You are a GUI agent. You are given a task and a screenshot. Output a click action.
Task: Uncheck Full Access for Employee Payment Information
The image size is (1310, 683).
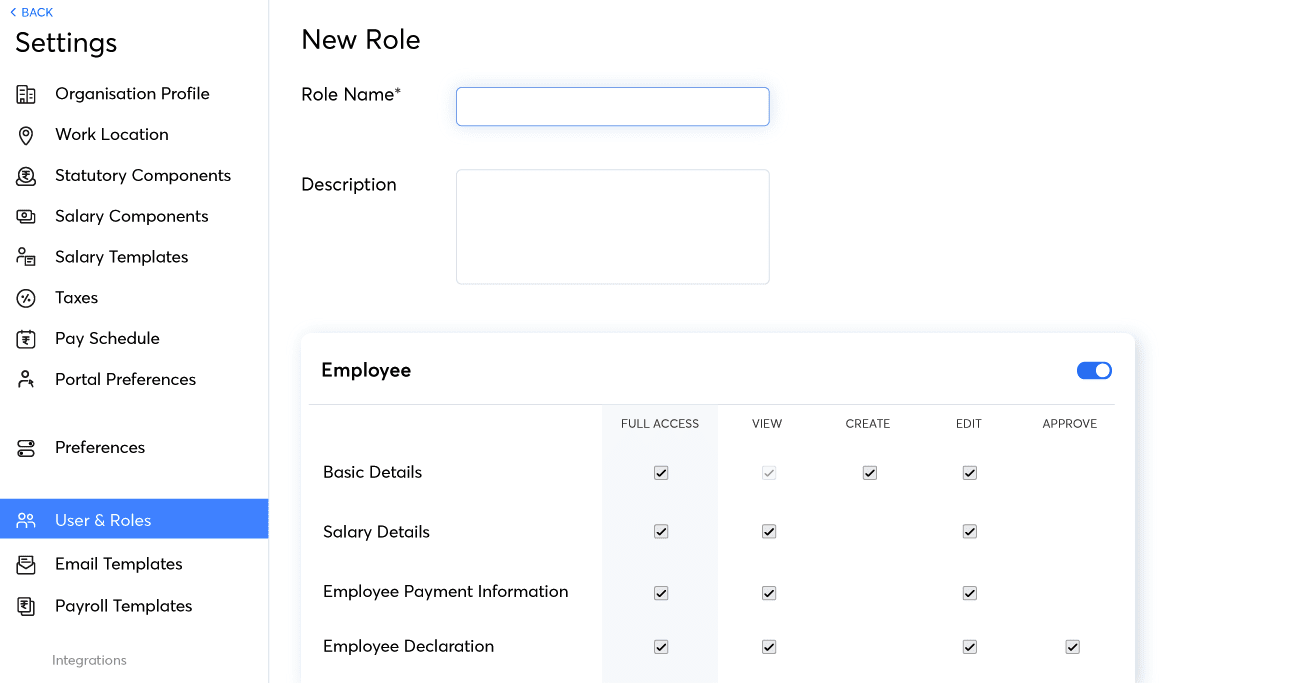pyautogui.click(x=661, y=593)
